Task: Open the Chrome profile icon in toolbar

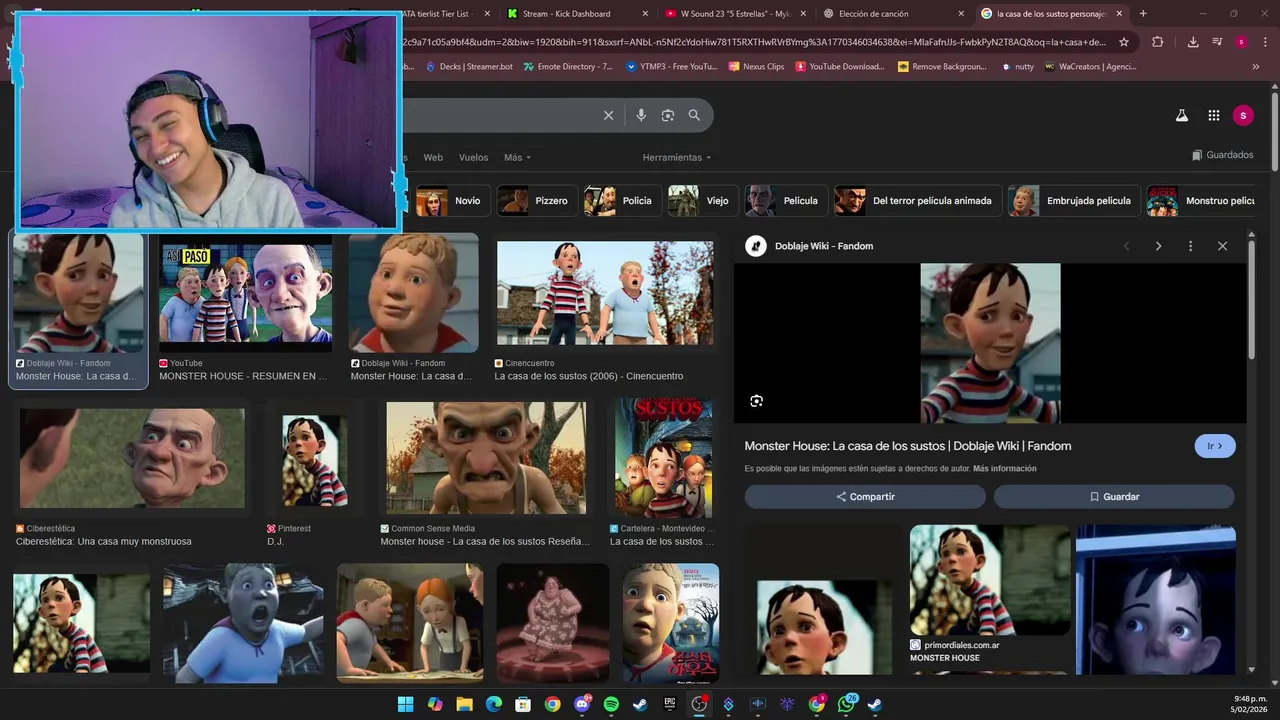Action: (x=1241, y=42)
